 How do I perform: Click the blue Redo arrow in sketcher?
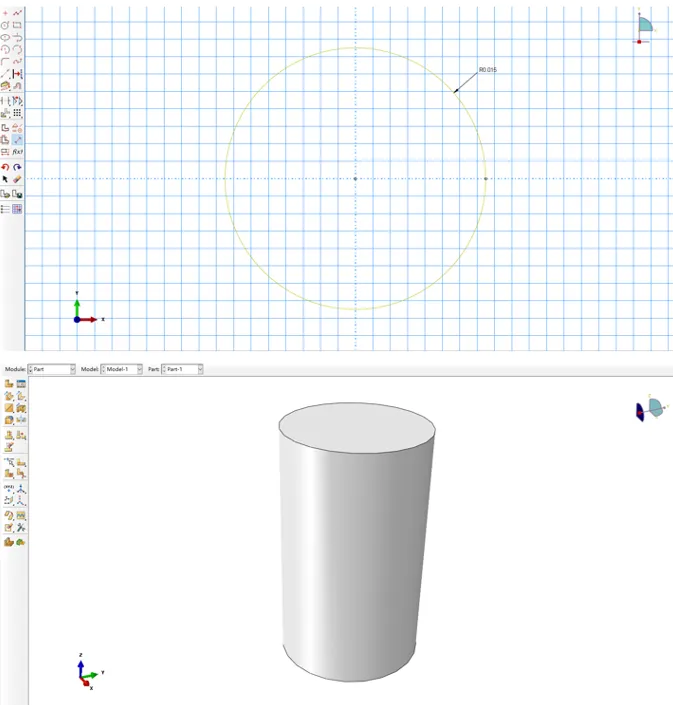pos(17,167)
